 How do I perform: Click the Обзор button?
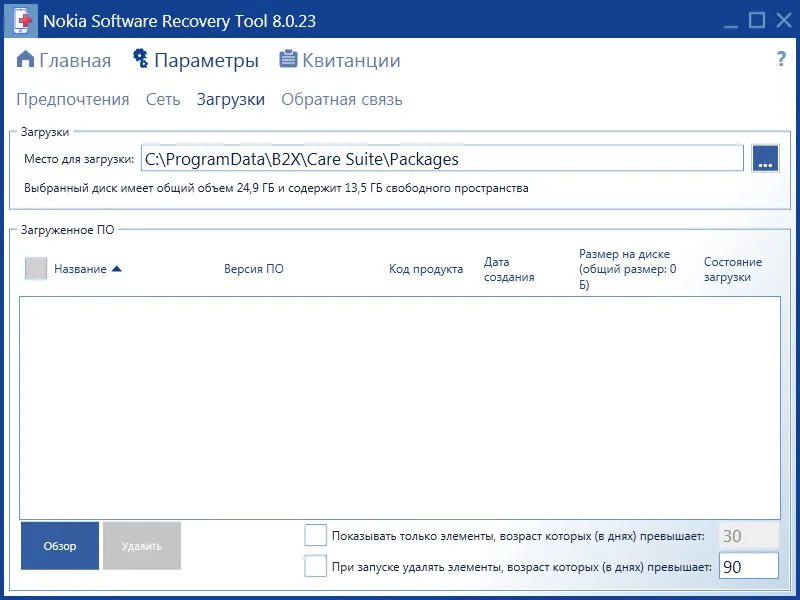pyautogui.click(x=60, y=546)
